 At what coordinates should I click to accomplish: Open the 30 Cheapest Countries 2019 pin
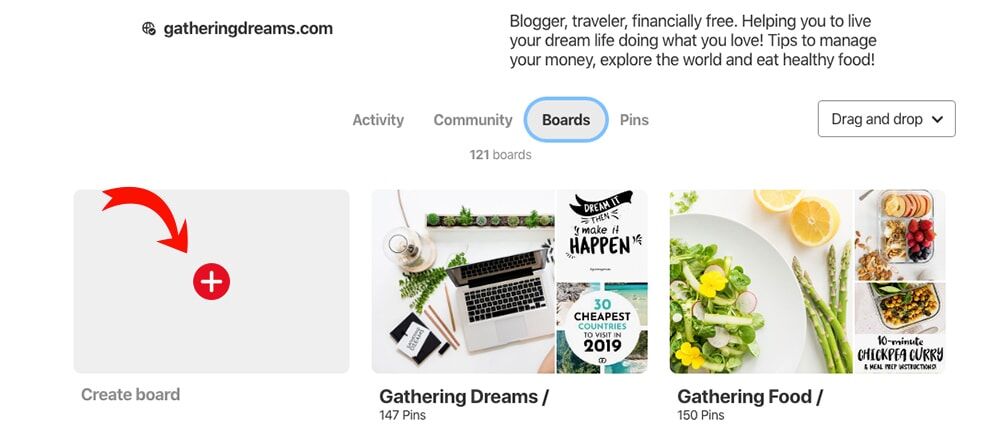pos(602,328)
